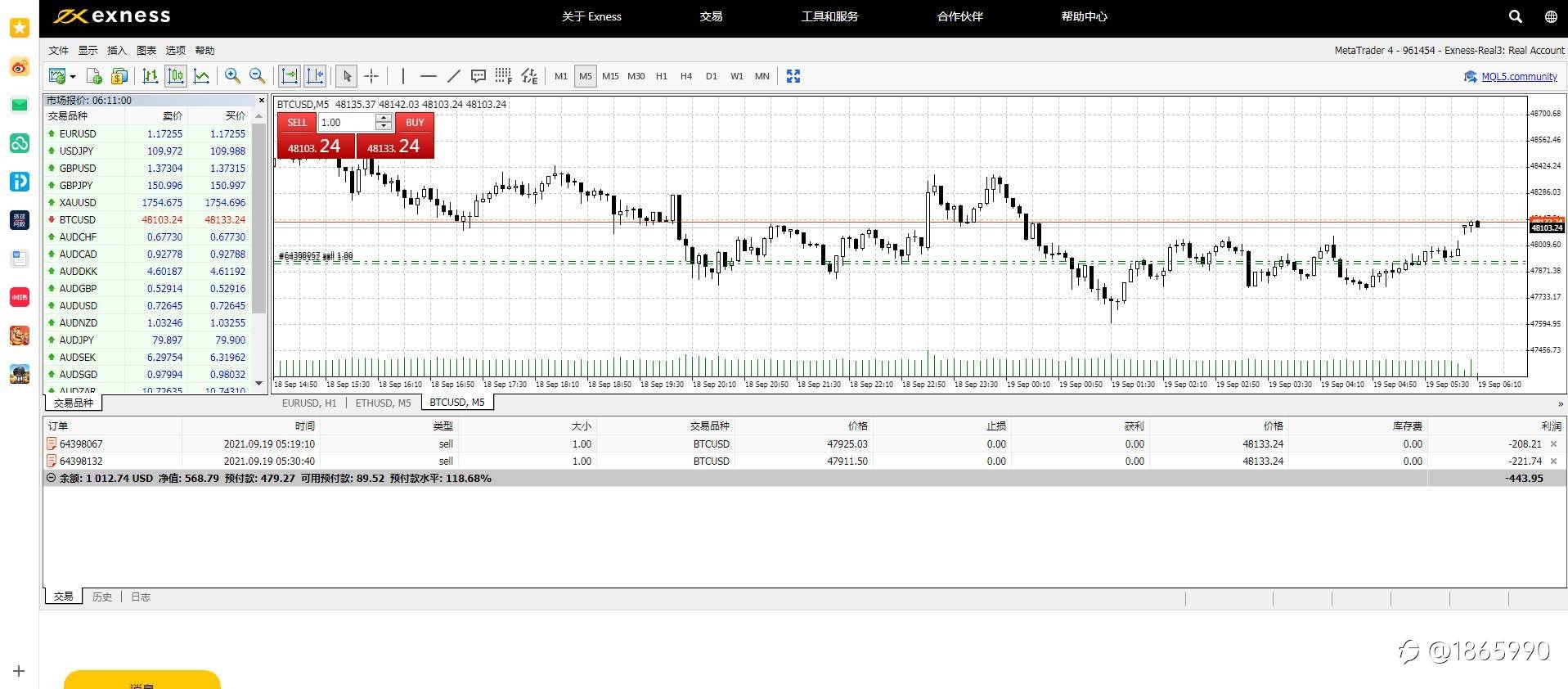Screen dimensions: 1568x689
Task: Click the red BUY button
Action: pyautogui.click(x=415, y=123)
